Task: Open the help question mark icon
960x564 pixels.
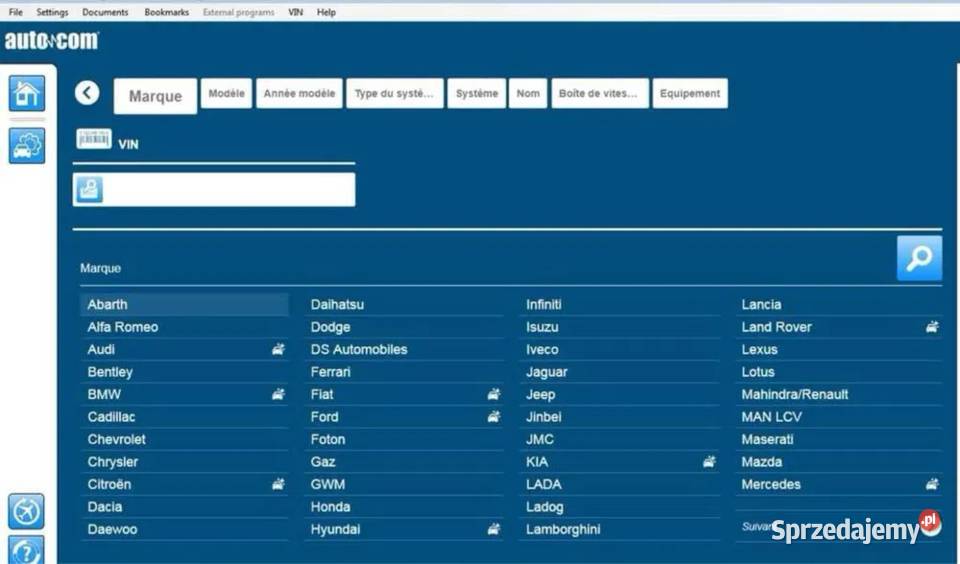Action: point(26,551)
